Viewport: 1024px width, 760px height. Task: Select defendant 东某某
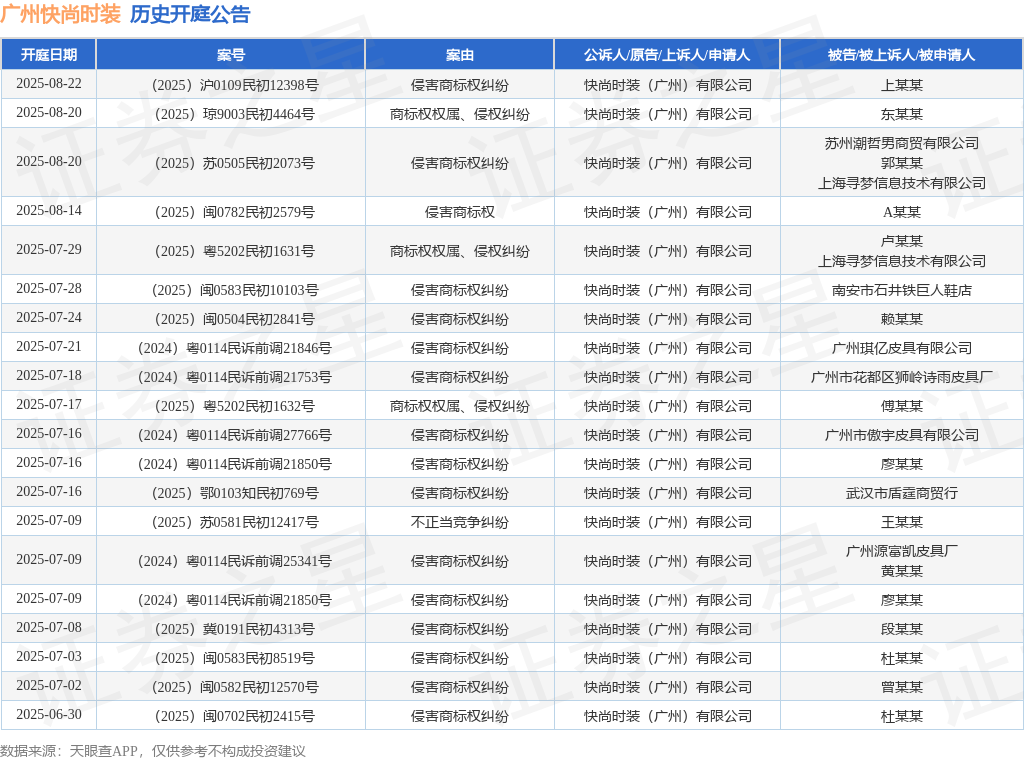point(901,114)
